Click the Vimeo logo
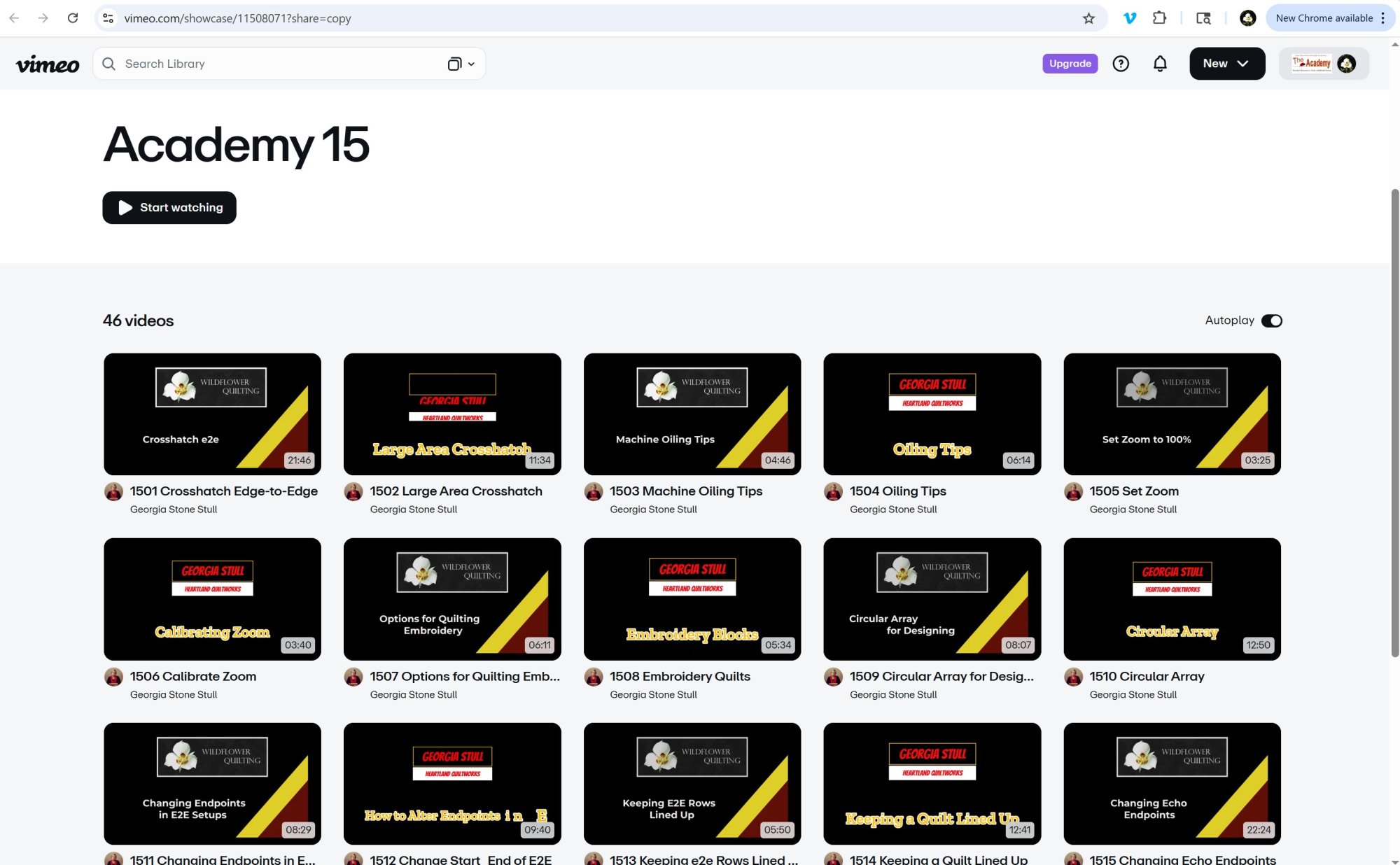The width and height of the screenshot is (1400, 865). (48, 64)
